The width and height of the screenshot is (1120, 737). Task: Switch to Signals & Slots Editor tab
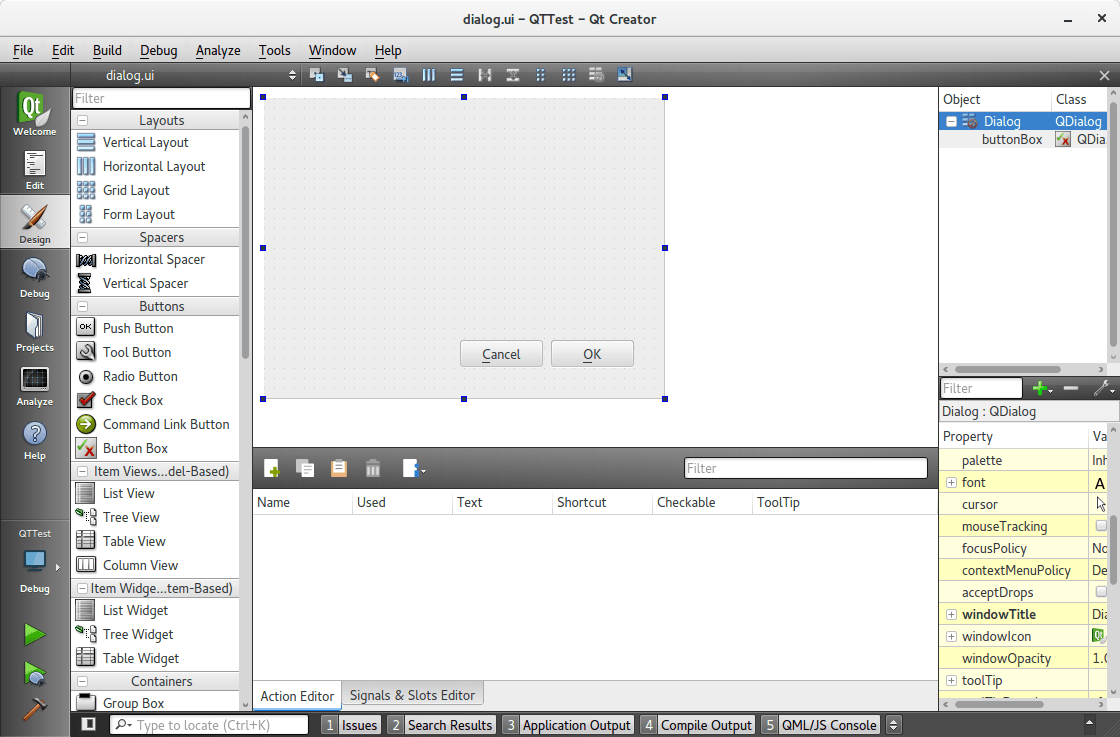[412, 695]
